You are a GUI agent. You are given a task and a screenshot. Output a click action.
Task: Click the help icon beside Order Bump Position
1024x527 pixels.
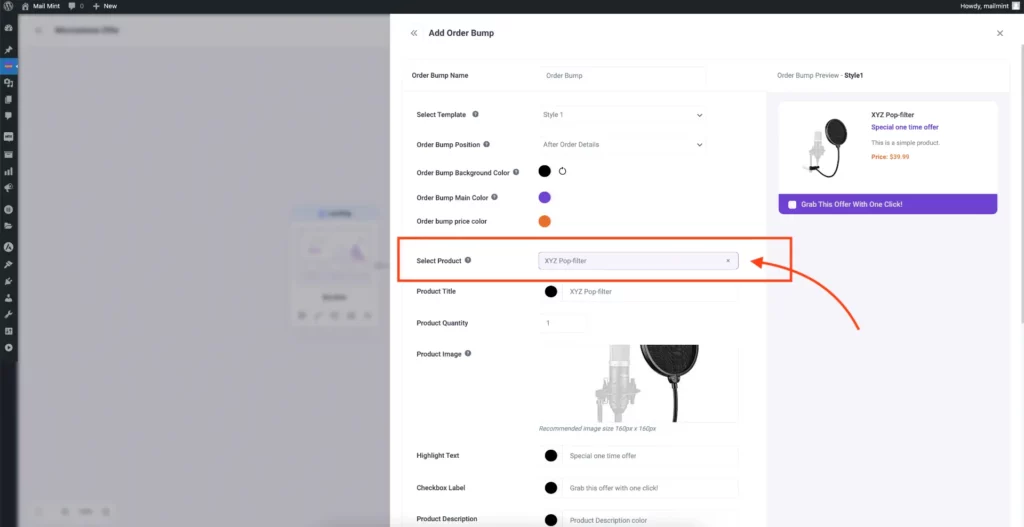click(487, 144)
